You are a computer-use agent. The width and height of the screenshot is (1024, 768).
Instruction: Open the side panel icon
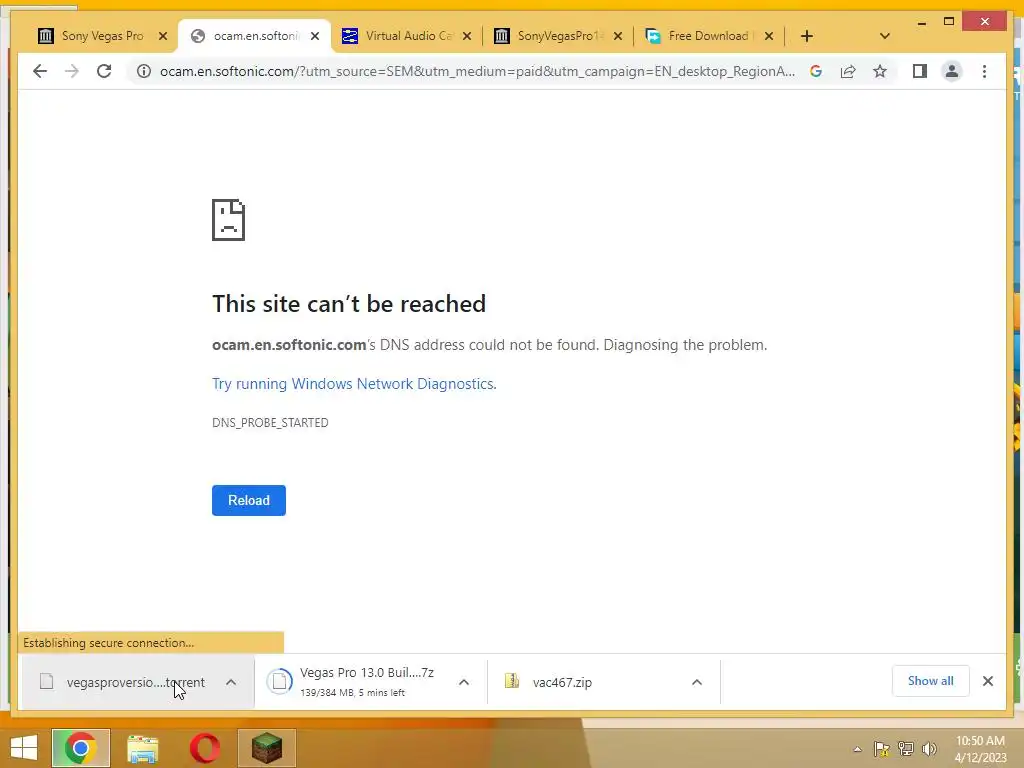(920, 71)
